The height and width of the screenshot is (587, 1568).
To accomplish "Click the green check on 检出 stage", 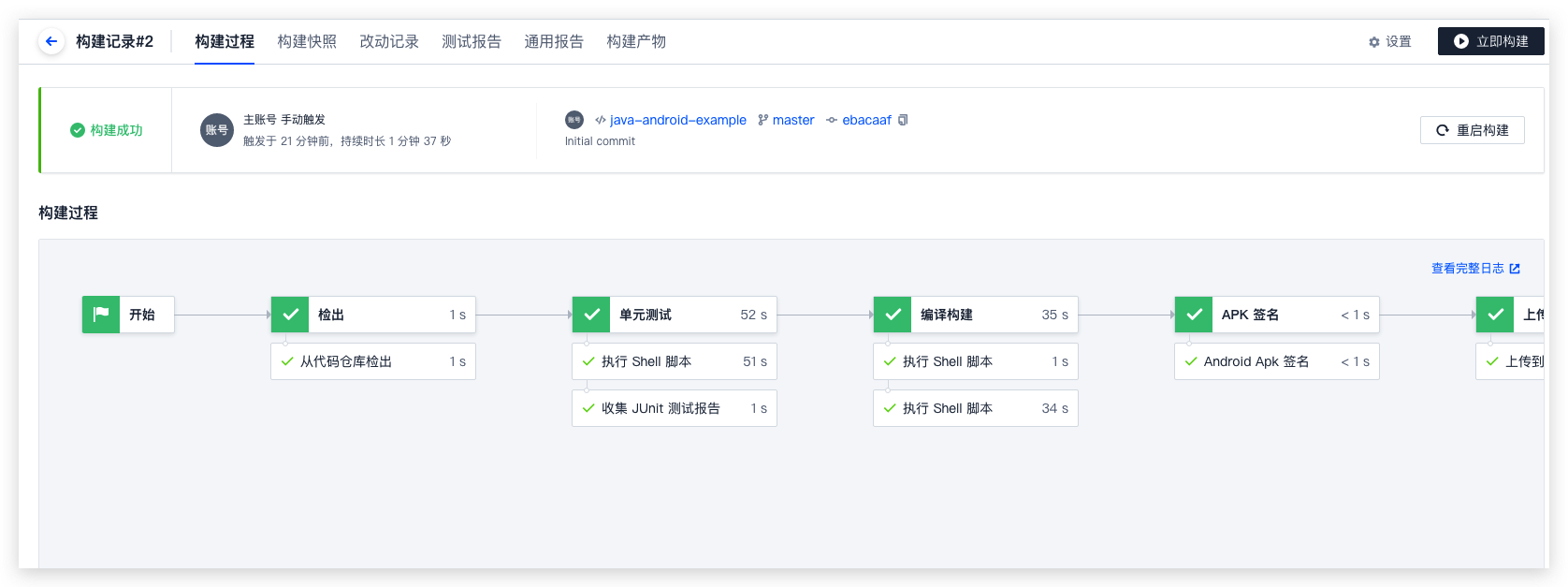I will 290,315.
